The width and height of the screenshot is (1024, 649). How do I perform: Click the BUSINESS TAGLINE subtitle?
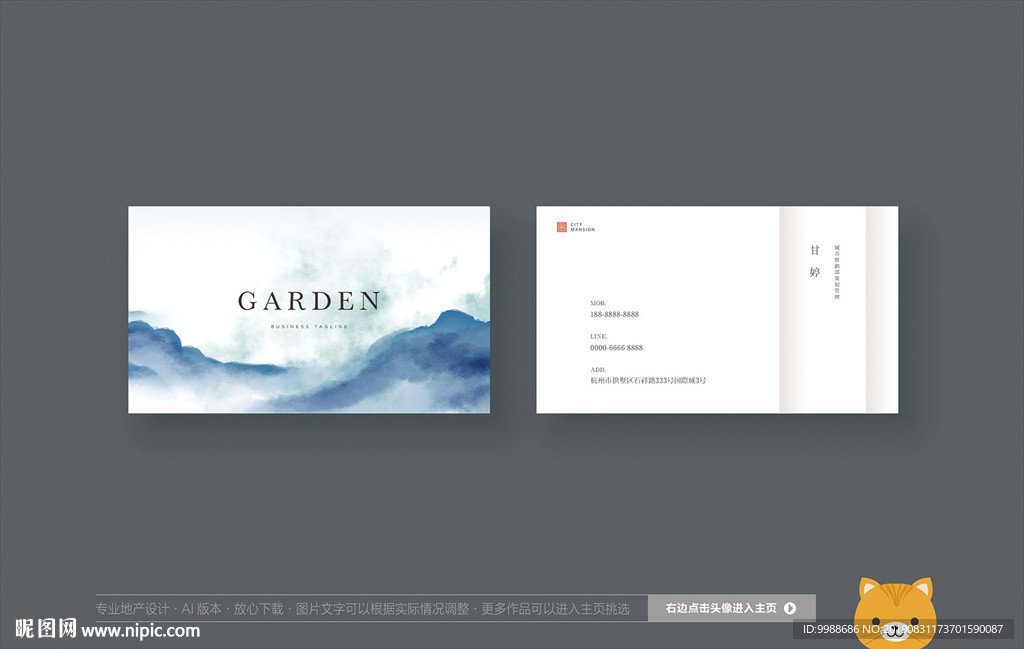click(309, 326)
